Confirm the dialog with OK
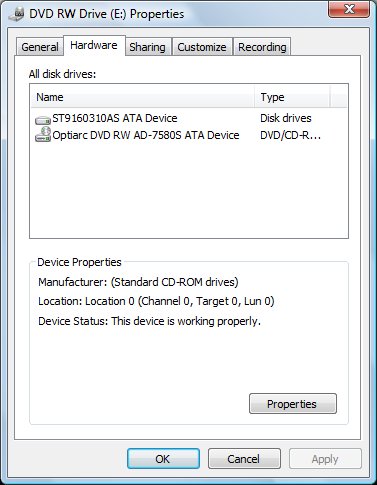 [163, 459]
